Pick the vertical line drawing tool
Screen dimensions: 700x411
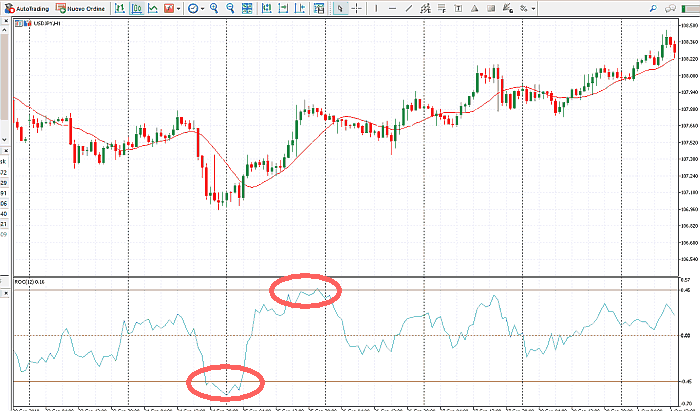coord(378,8)
